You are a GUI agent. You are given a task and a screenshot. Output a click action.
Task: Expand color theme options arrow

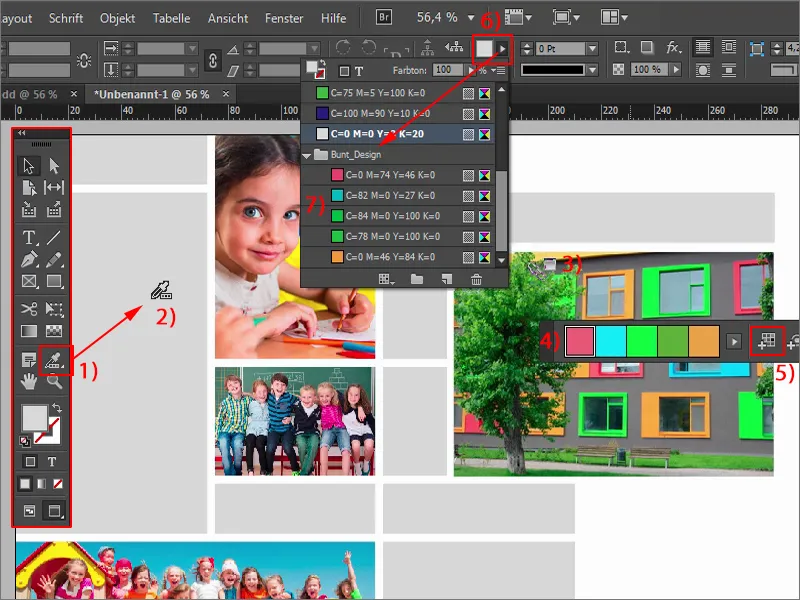coord(734,341)
